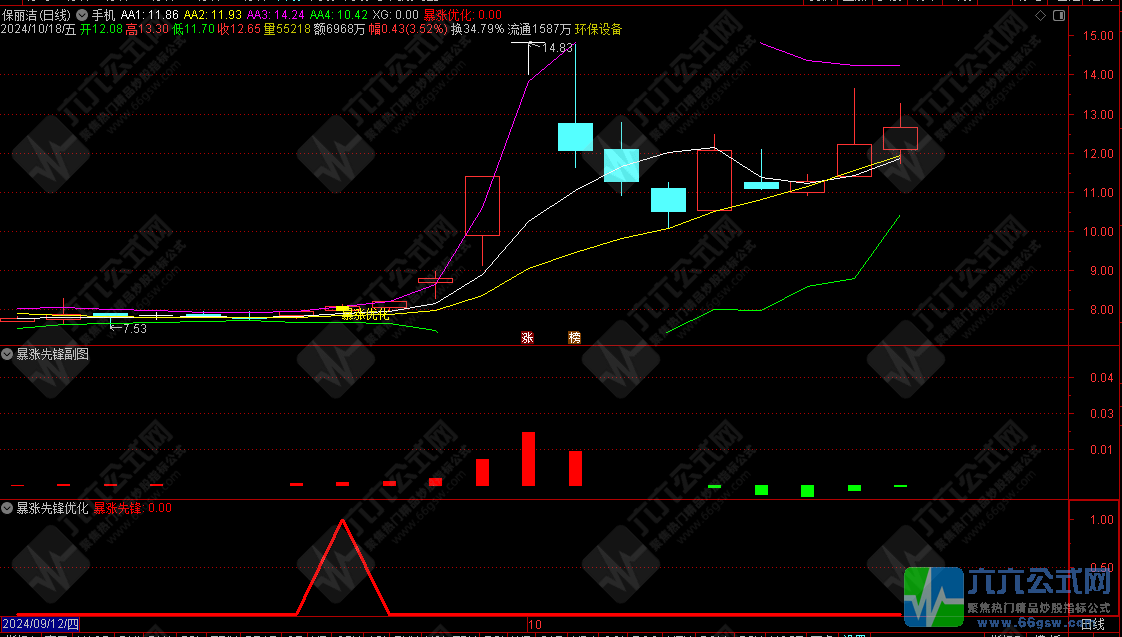Click the 保丽洁 (日线) stock title
Viewport: 1122px width, 637px height.
click(x=35, y=16)
